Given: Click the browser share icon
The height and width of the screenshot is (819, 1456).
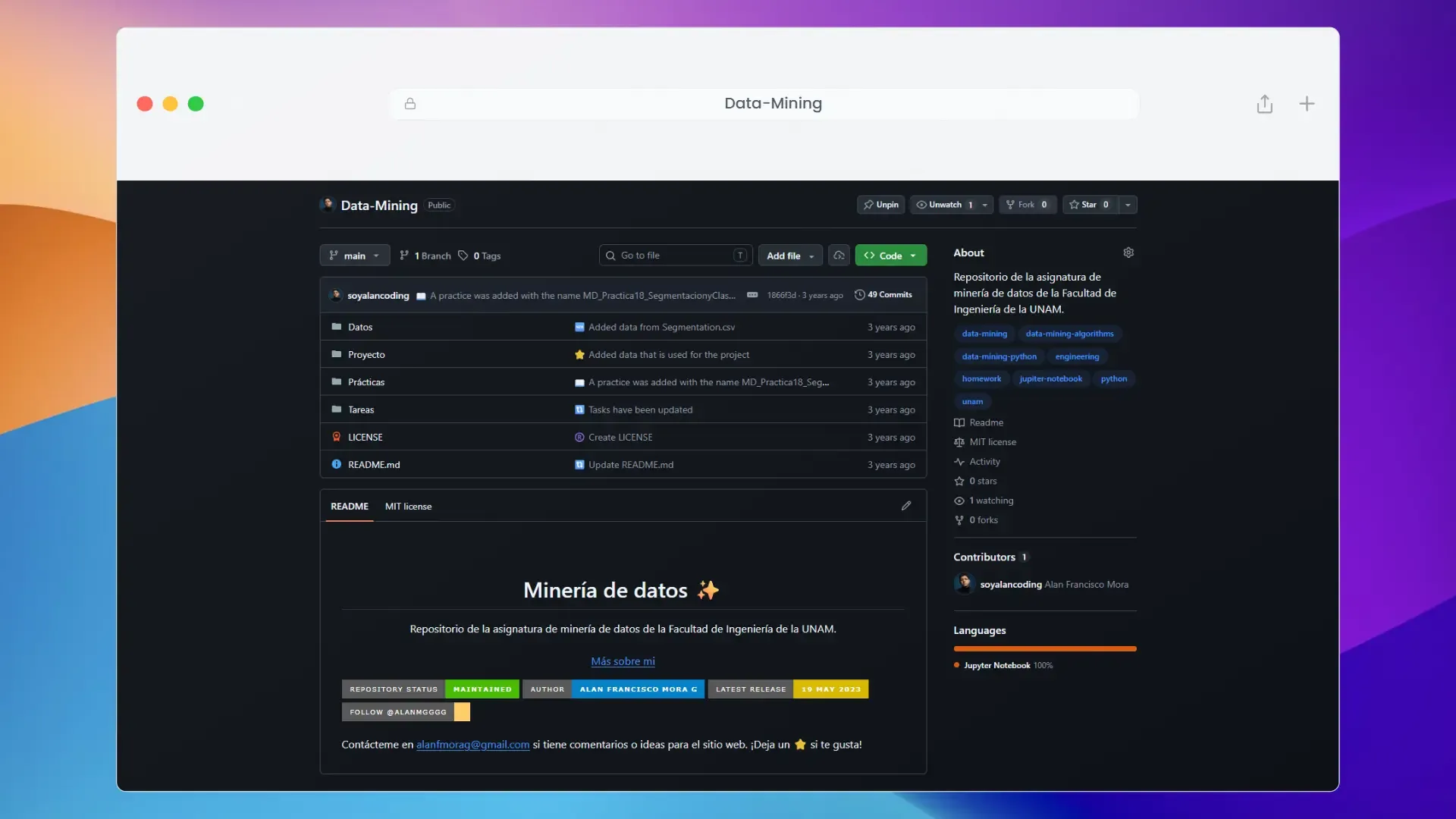Looking at the screenshot, I should (x=1264, y=104).
